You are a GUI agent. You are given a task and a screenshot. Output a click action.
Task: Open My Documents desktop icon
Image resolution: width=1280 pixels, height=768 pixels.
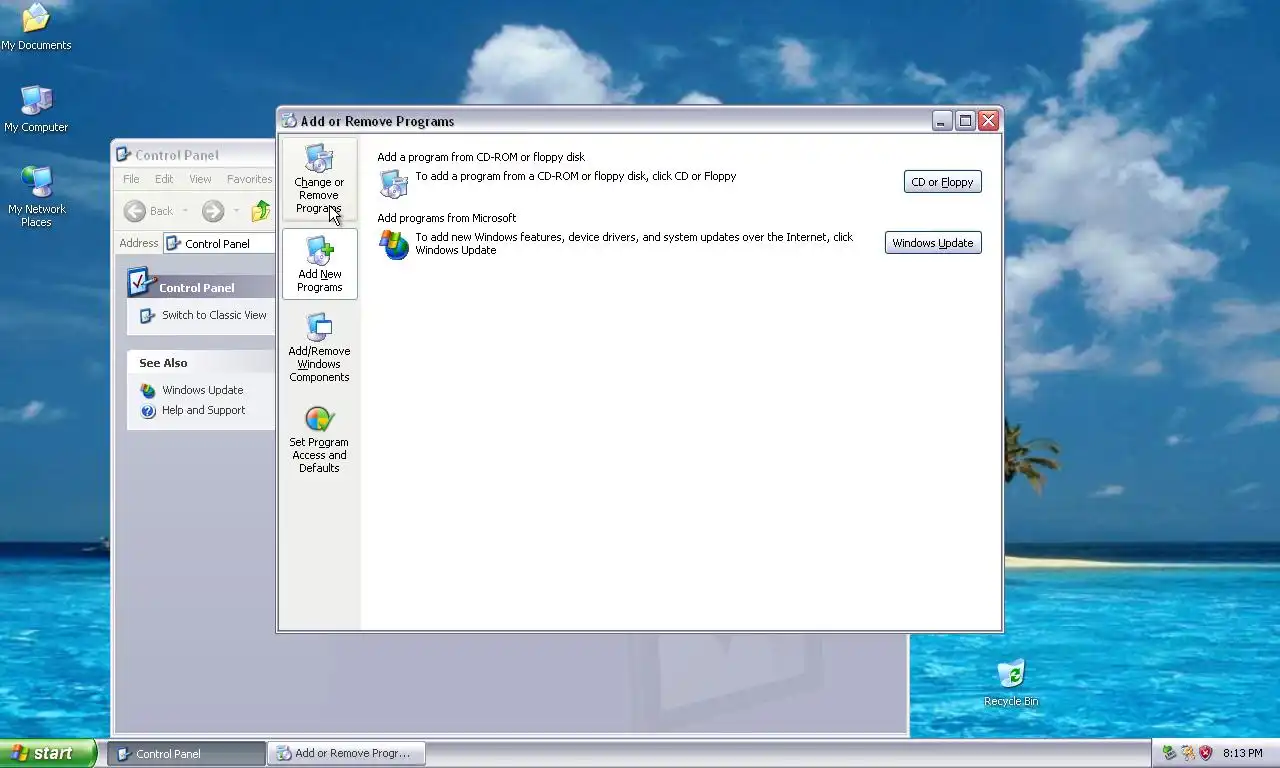coord(36,27)
